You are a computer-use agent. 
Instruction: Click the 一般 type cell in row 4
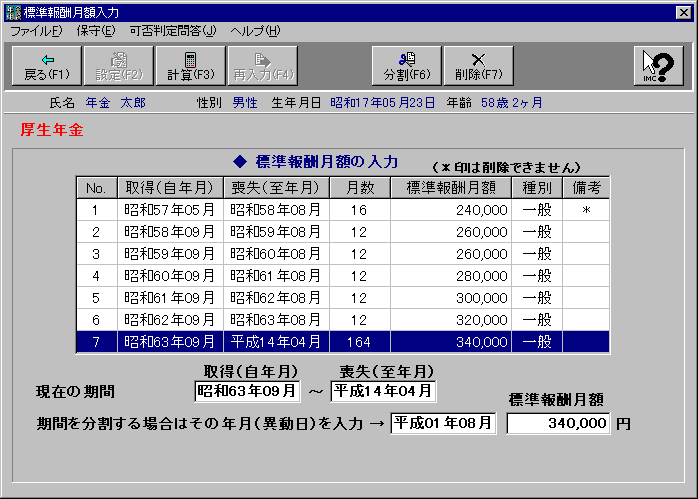(537, 276)
